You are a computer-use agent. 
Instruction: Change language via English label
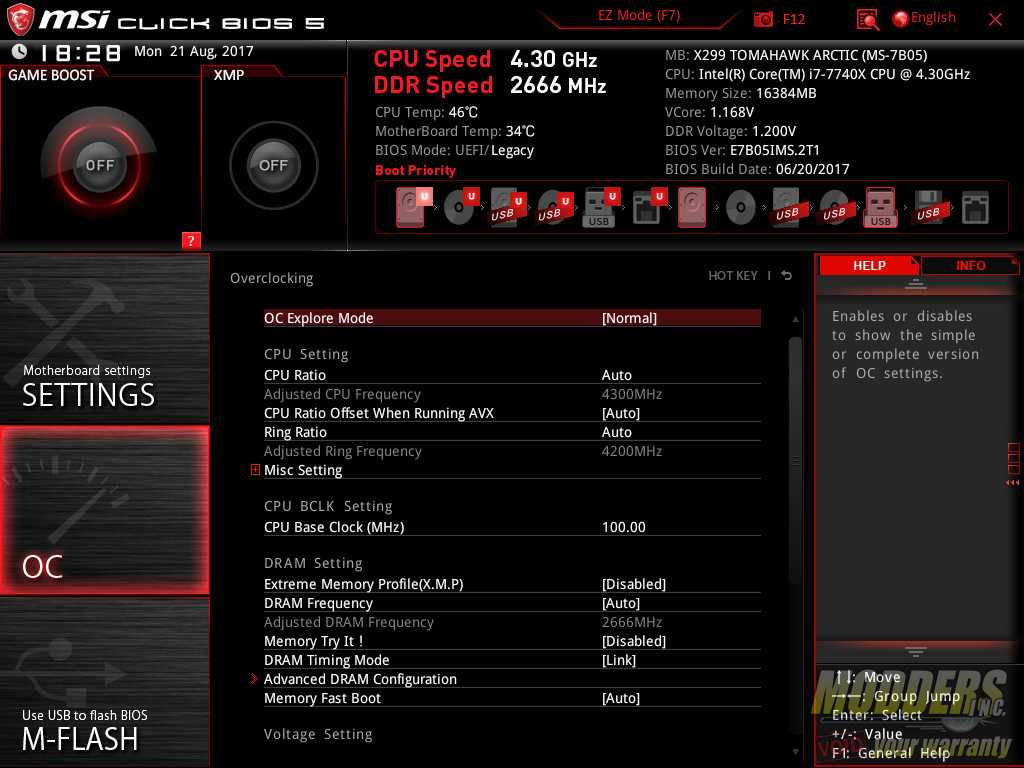pos(933,18)
